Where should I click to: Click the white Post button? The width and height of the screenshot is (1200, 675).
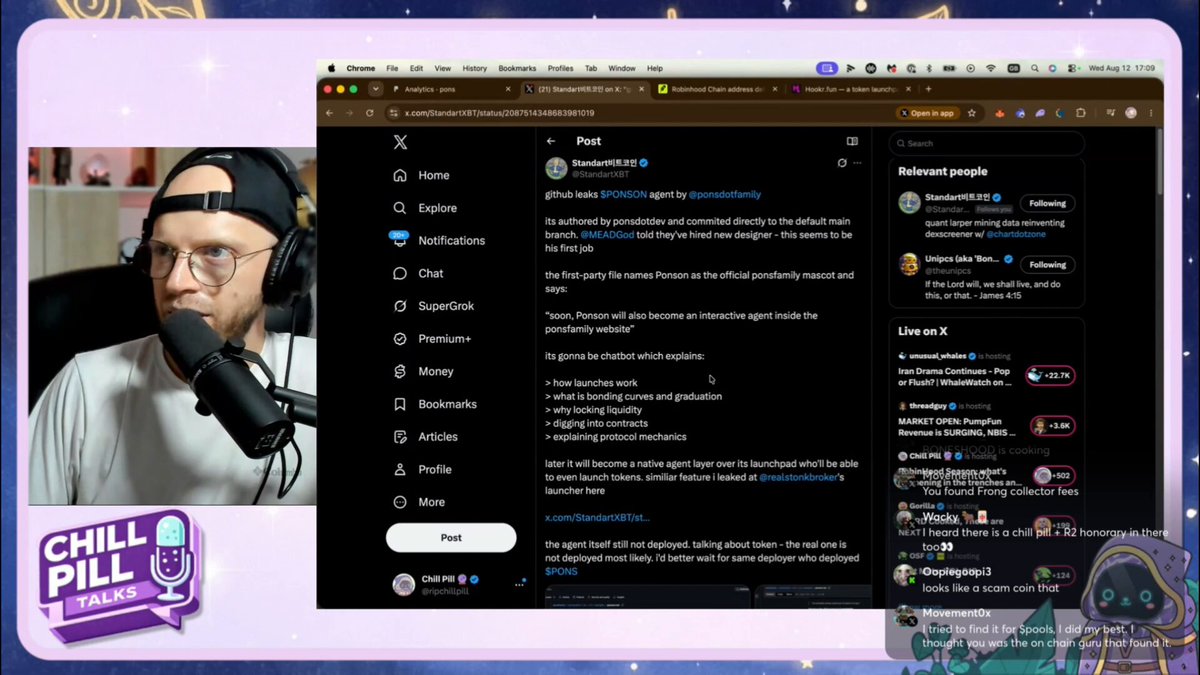pos(451,538)
